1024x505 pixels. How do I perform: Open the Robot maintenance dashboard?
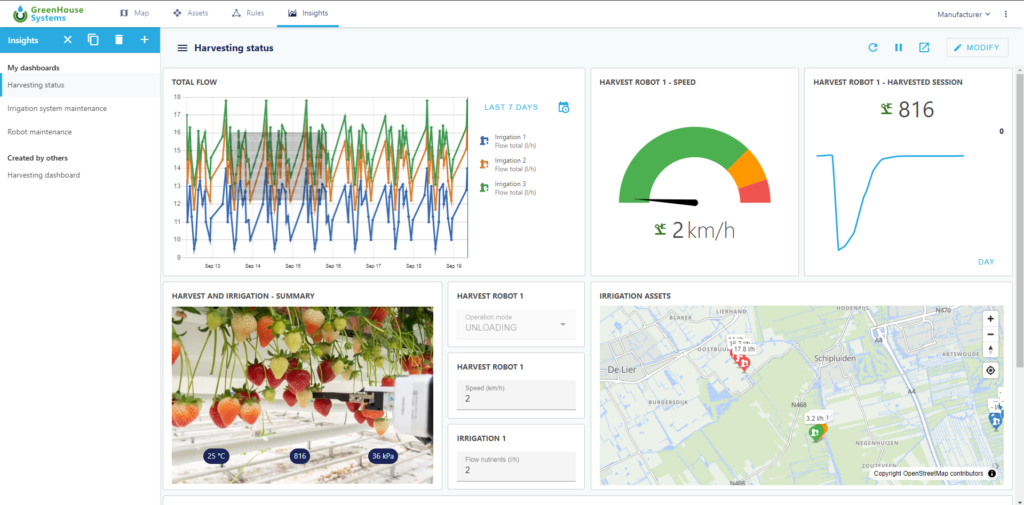40,132
